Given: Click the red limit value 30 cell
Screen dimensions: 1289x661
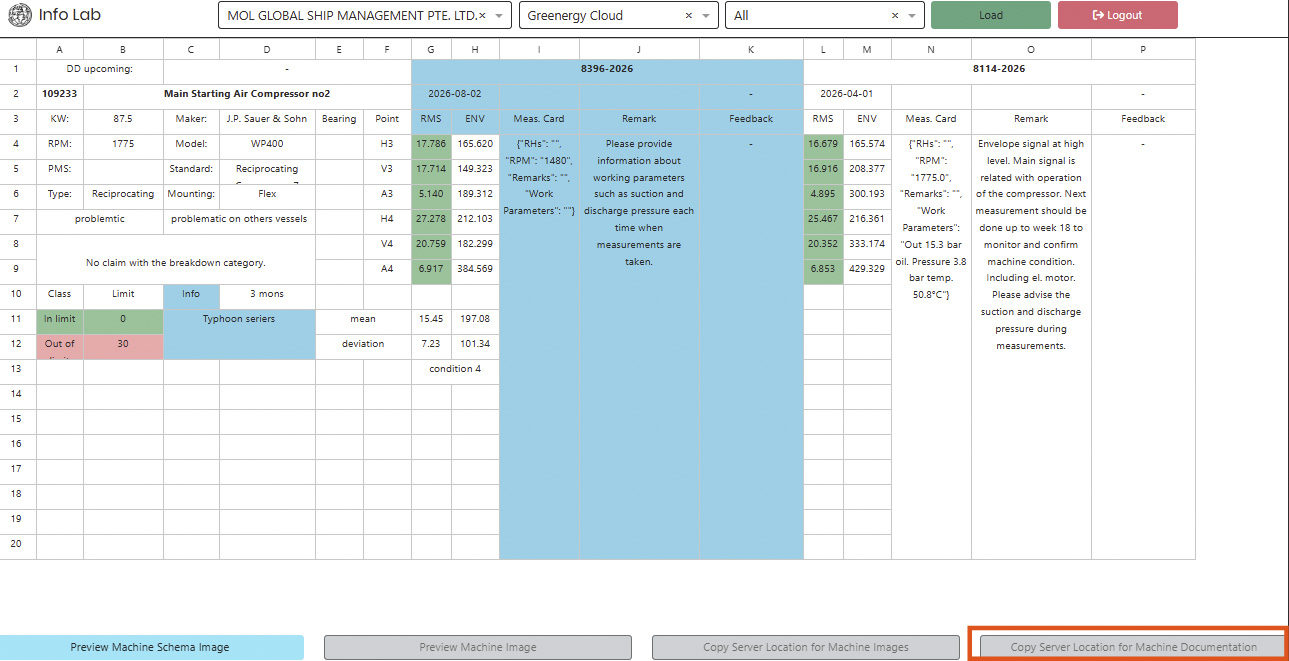Looking at the screenshot, I should 123,344.
